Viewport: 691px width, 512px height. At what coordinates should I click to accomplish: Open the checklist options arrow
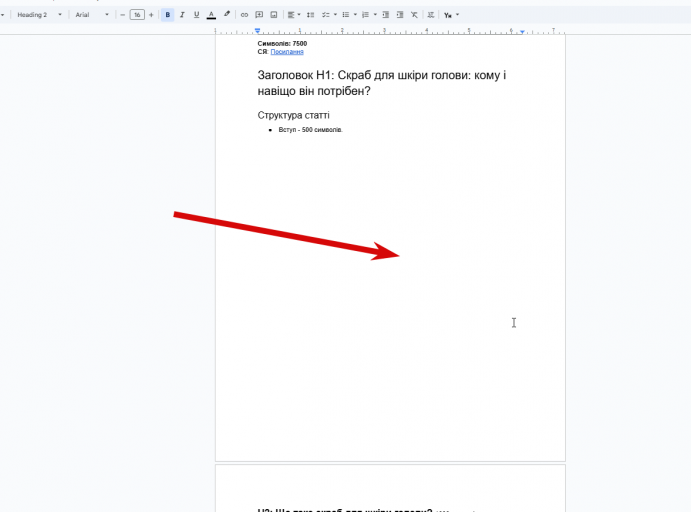pyautogui.click(x=335, y=15)
